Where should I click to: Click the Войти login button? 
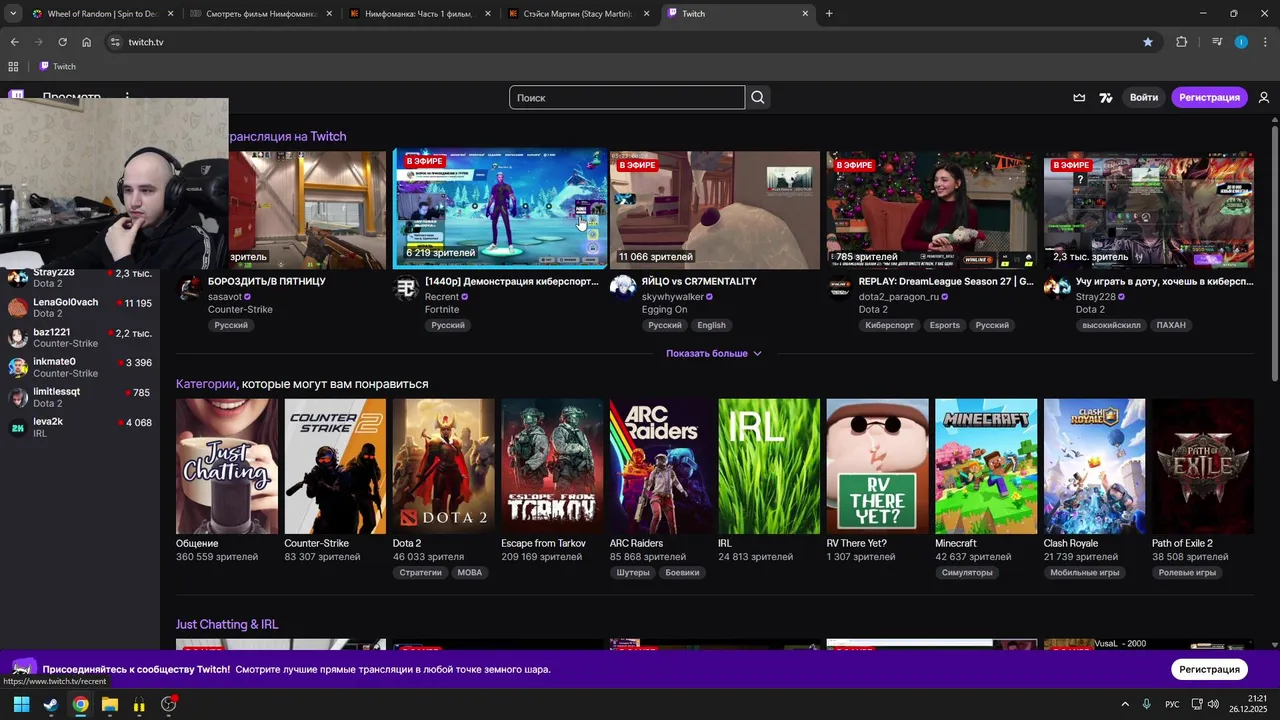[1143, 97]
